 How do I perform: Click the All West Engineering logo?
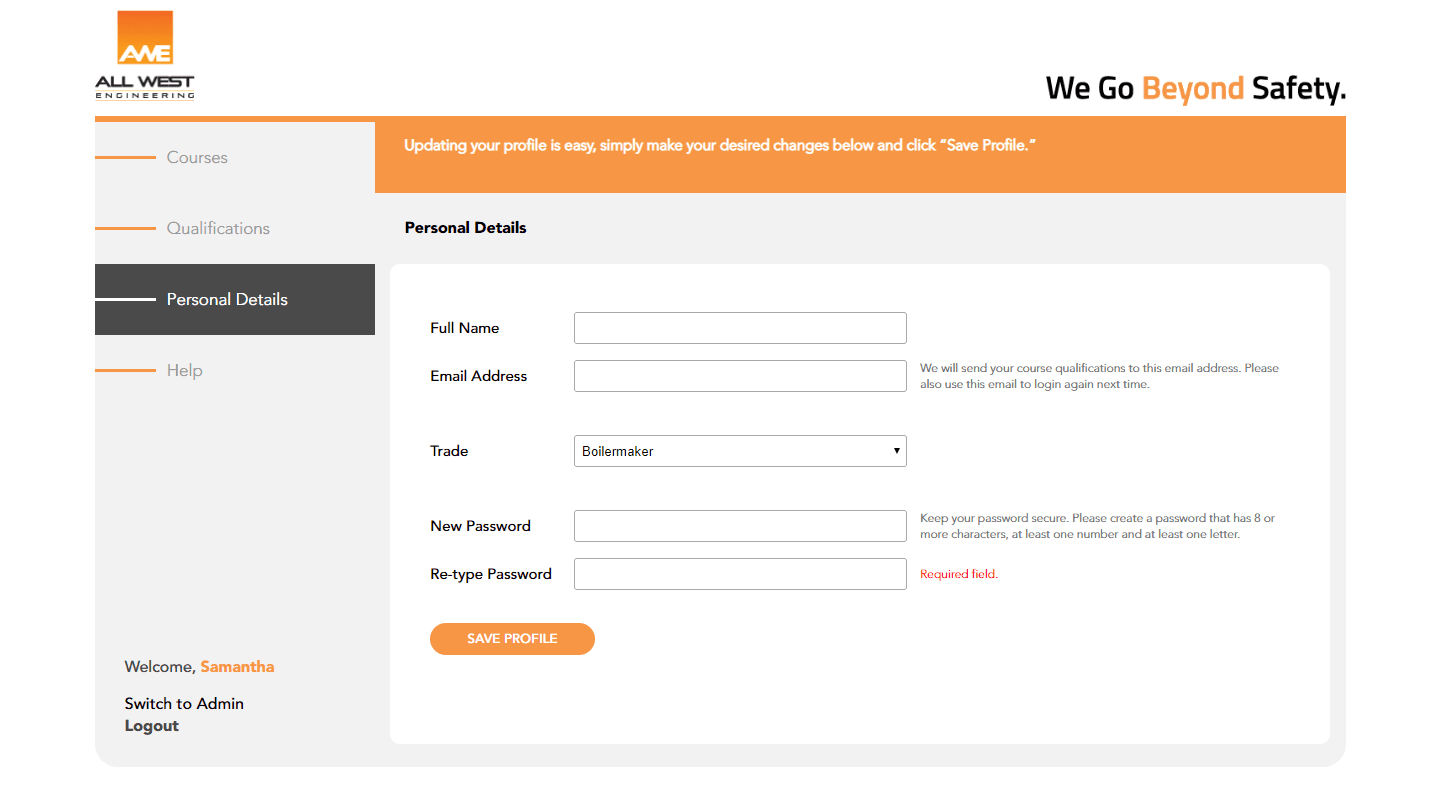point(145,56)
